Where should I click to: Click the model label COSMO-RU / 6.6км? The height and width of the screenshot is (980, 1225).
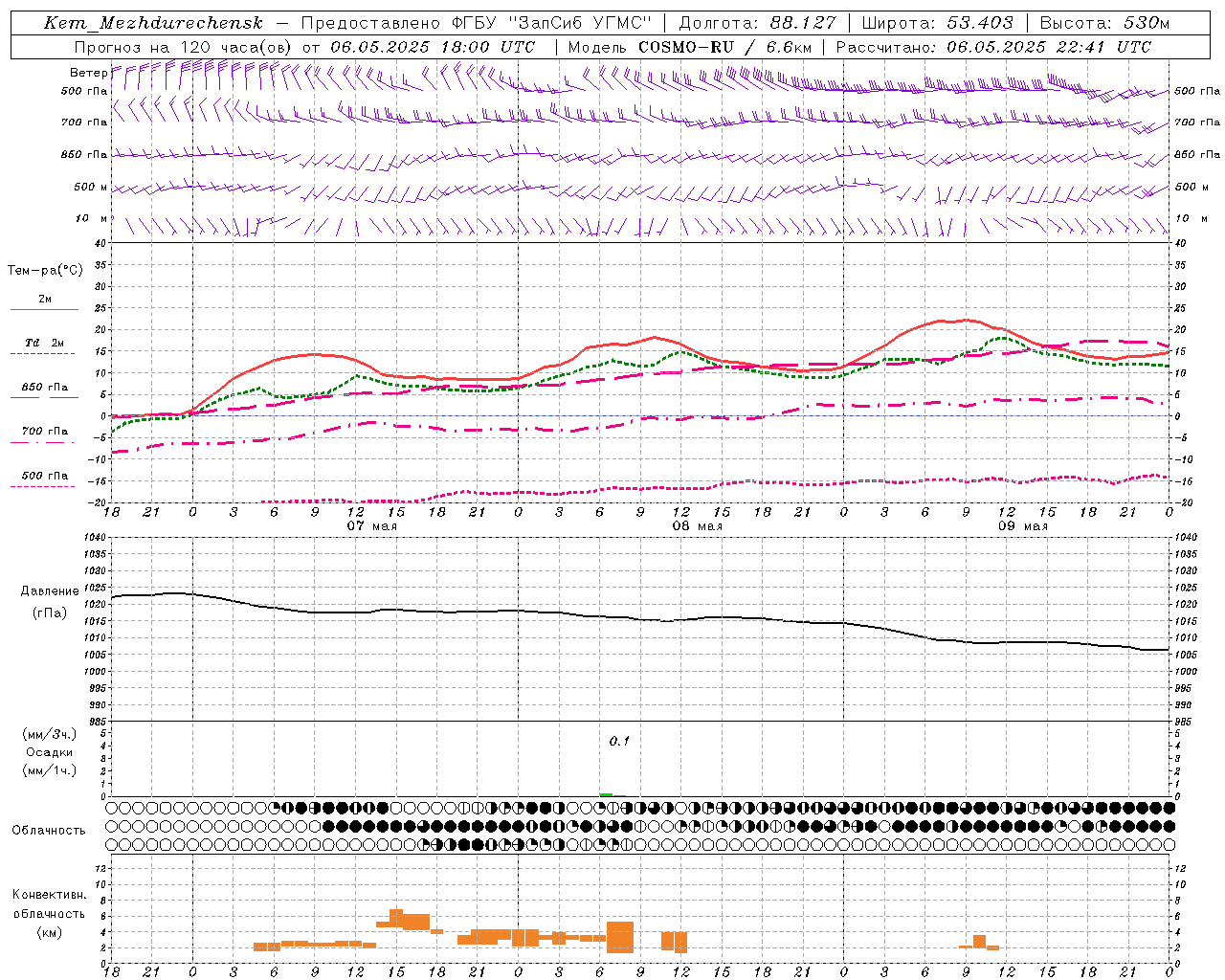pos(724,47)
